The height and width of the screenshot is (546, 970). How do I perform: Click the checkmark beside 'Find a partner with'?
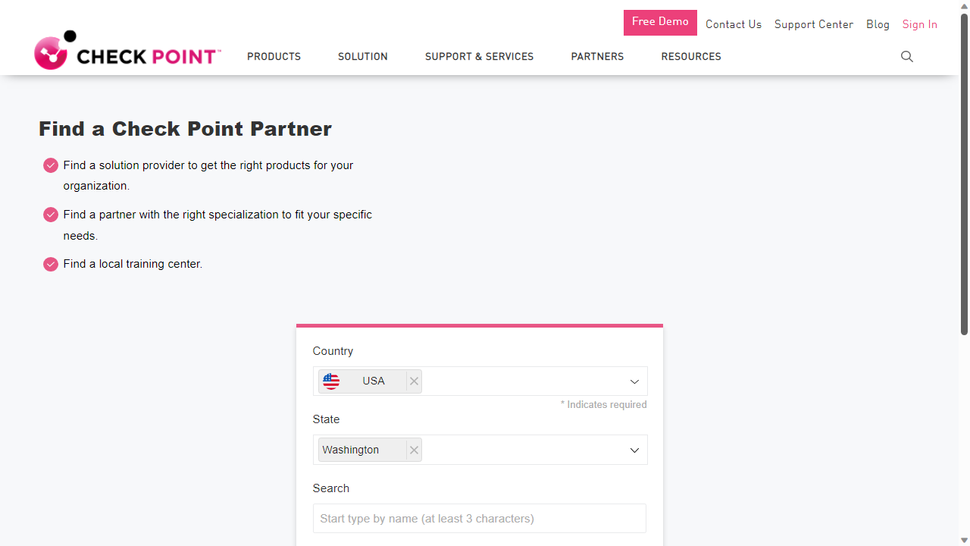pyautogui.click(x=51, y=215)
